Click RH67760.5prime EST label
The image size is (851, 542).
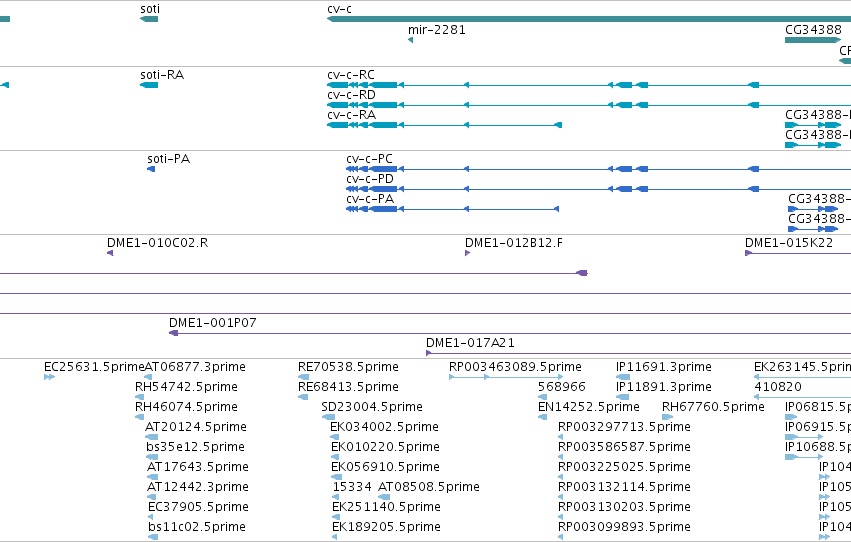click(713, 406)
